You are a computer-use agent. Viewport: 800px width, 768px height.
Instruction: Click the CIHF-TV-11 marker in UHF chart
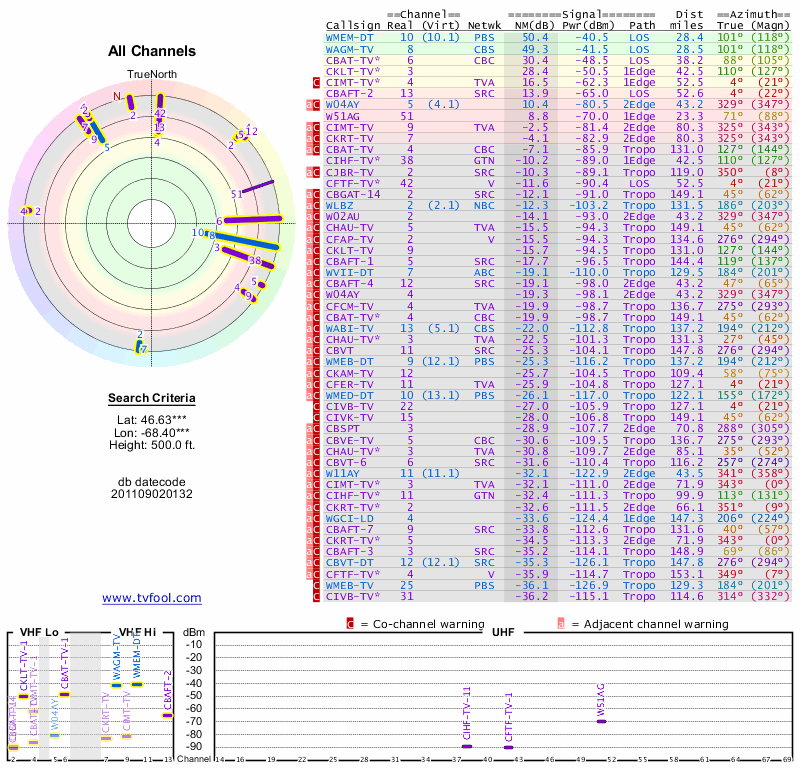tap(466, 746)
